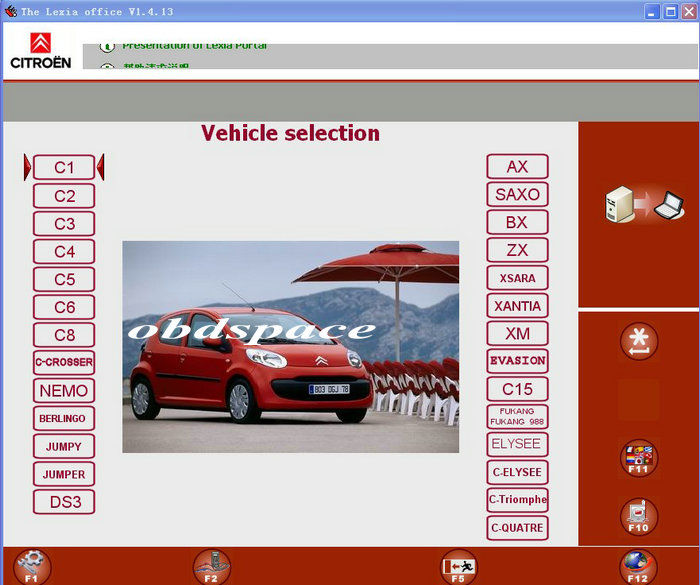Click the red C1 car photo
Screen dimensions: 700x585
291,347
